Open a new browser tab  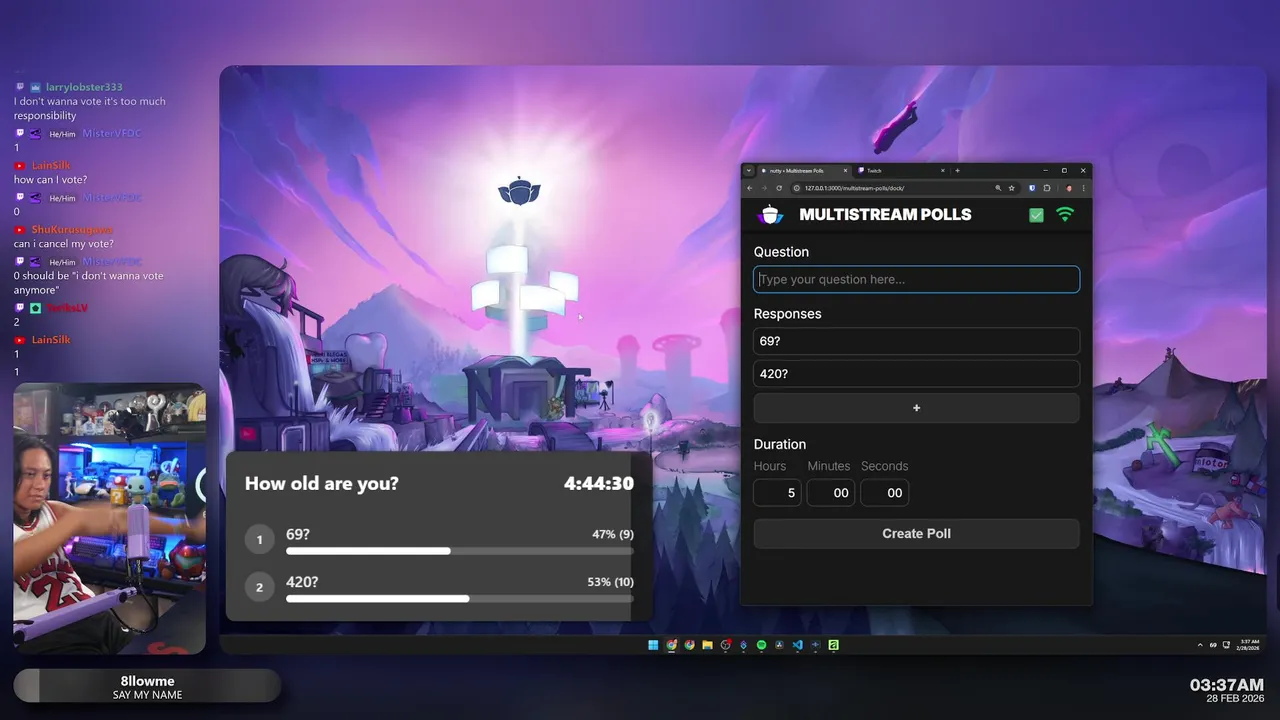tap(957, 171)
